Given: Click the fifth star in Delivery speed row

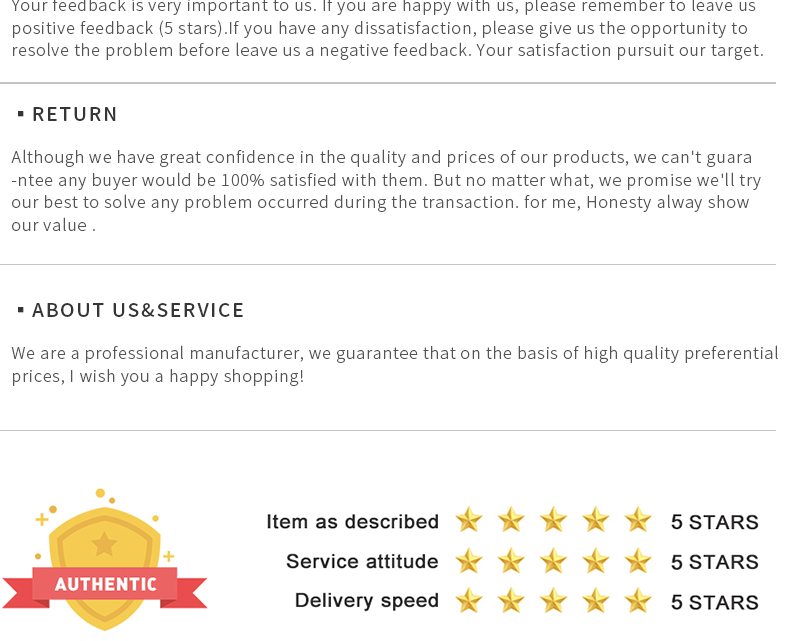Looking at the screenshot, I should click(x=638, y=601).
